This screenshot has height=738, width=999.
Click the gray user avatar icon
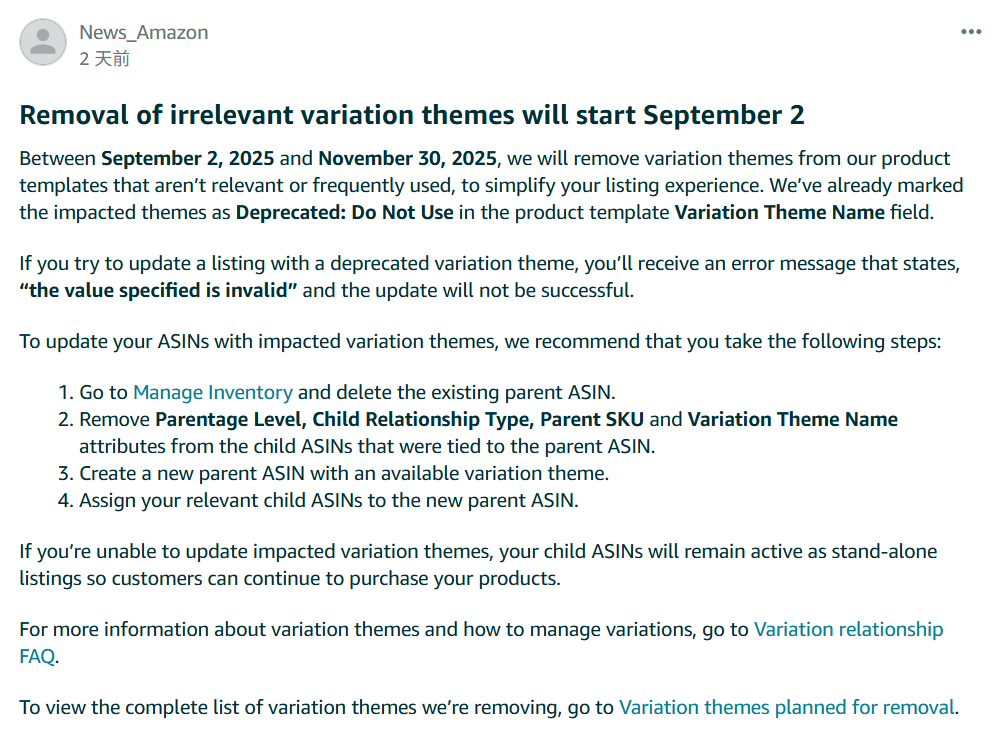tap(43, 42)
